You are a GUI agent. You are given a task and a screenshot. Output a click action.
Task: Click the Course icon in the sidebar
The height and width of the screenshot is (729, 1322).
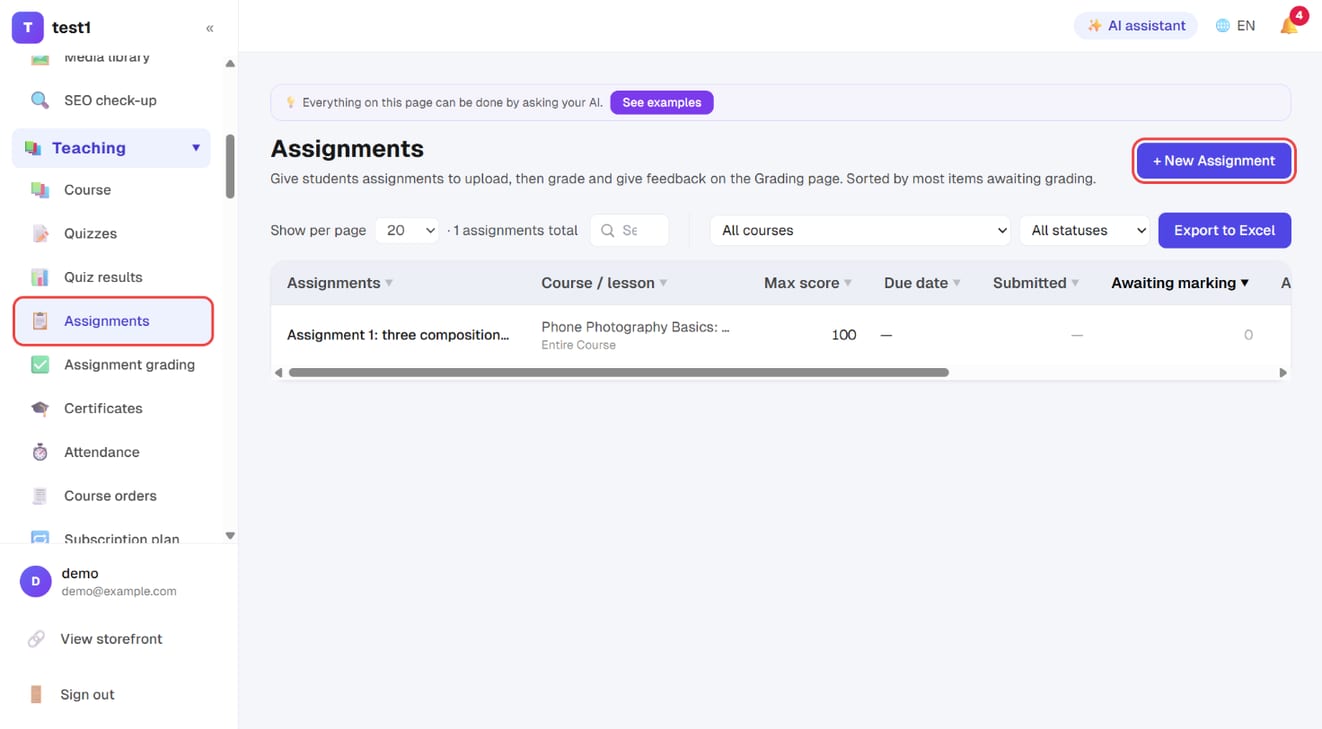[x=40, y=190]
